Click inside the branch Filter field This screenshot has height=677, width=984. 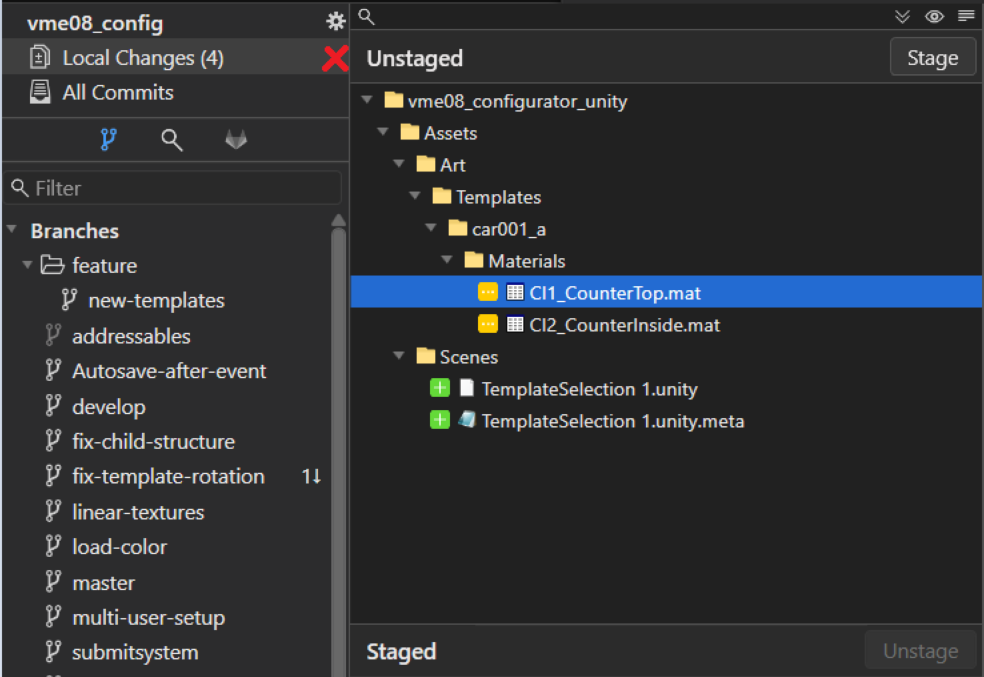coord(170,188)
